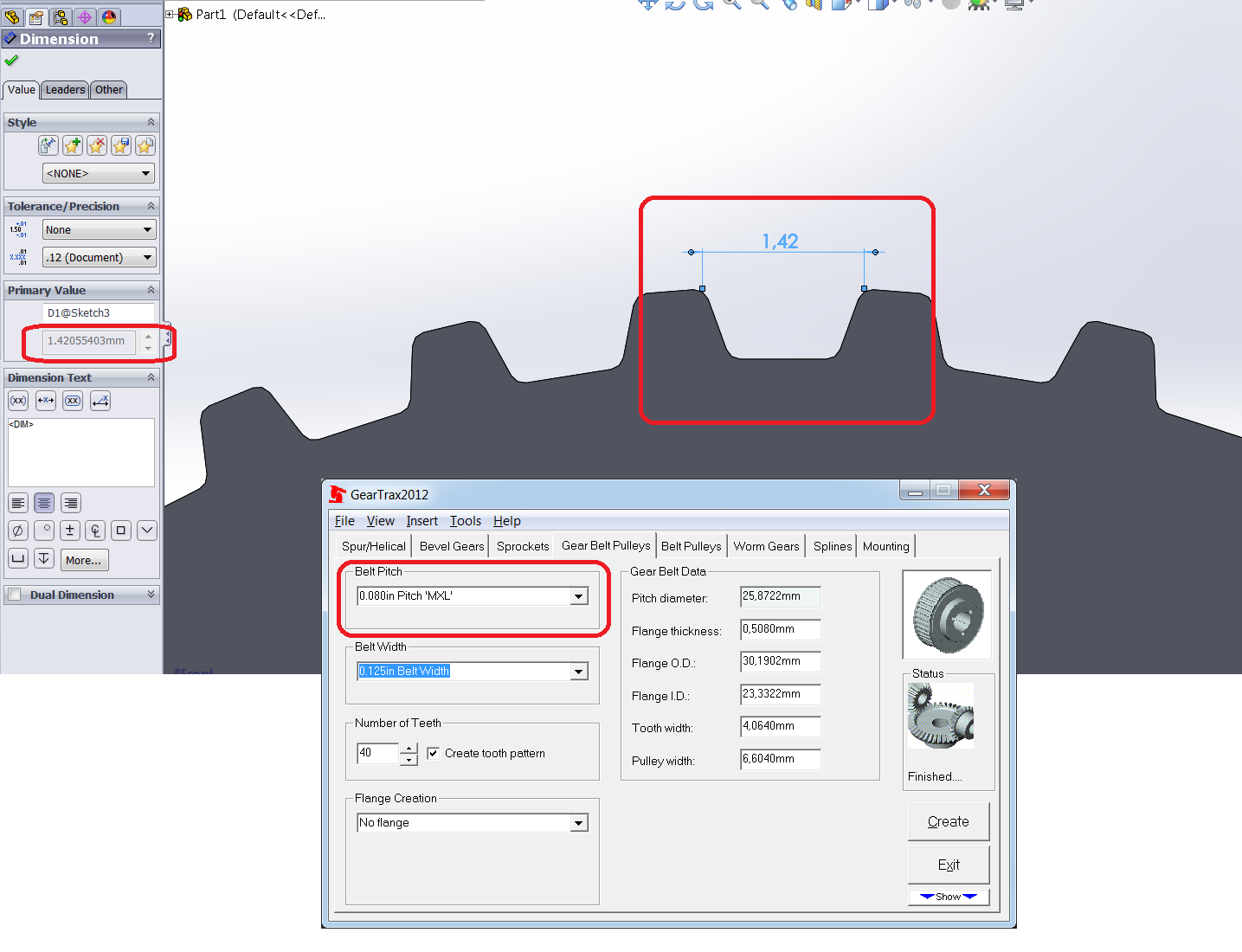Open the DisplayManager color ball tab
The image size is (1242, 952).
click(109, 16)
